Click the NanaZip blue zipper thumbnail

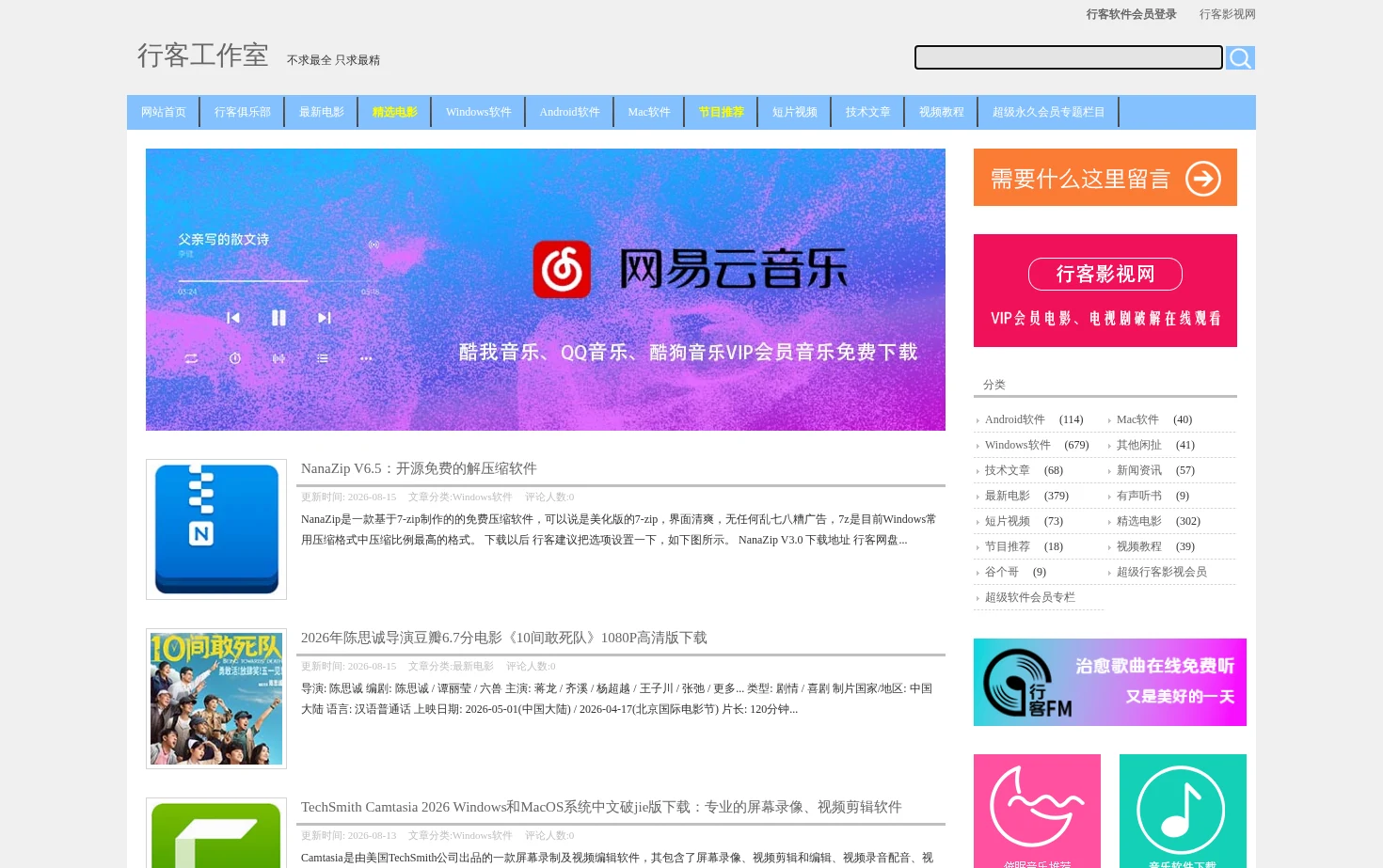point(216,529)
